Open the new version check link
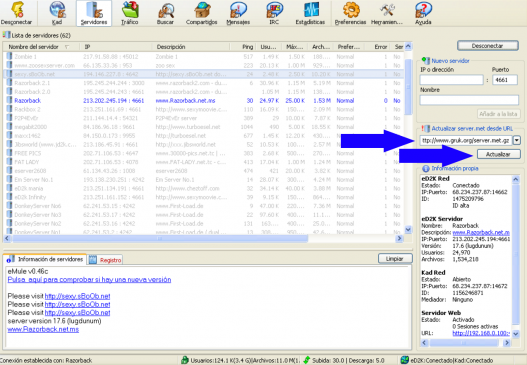 tap(89, 280)
